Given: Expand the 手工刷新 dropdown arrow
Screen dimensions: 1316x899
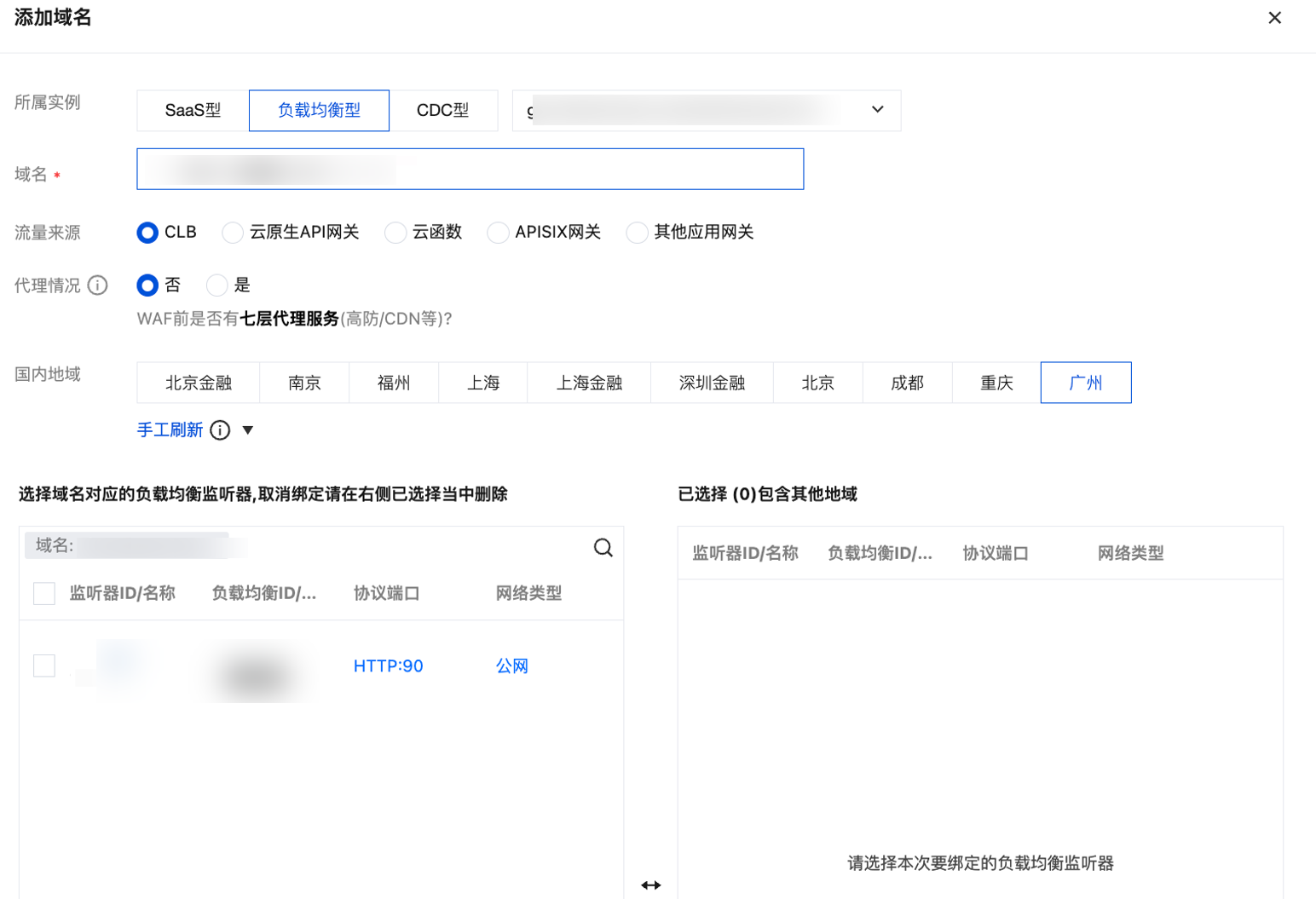Looking at the screenshot, I should pyautogui.click(x=248, y=430).
